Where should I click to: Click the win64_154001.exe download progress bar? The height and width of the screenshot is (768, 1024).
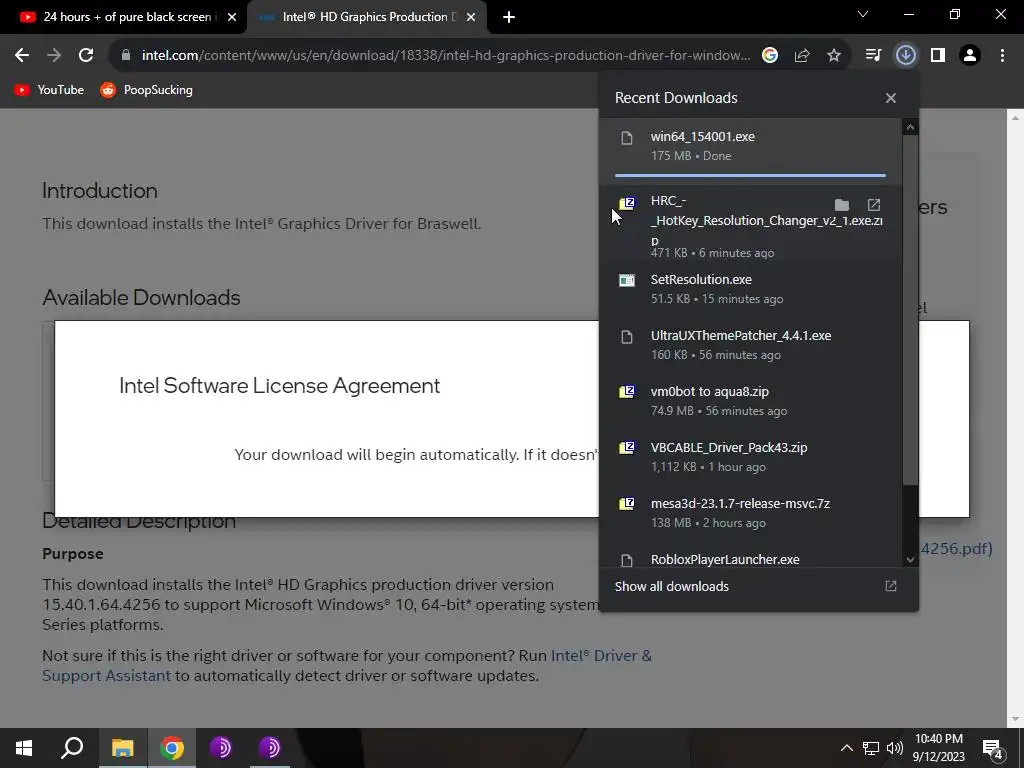pyautogui.click(x=750, y=175)
